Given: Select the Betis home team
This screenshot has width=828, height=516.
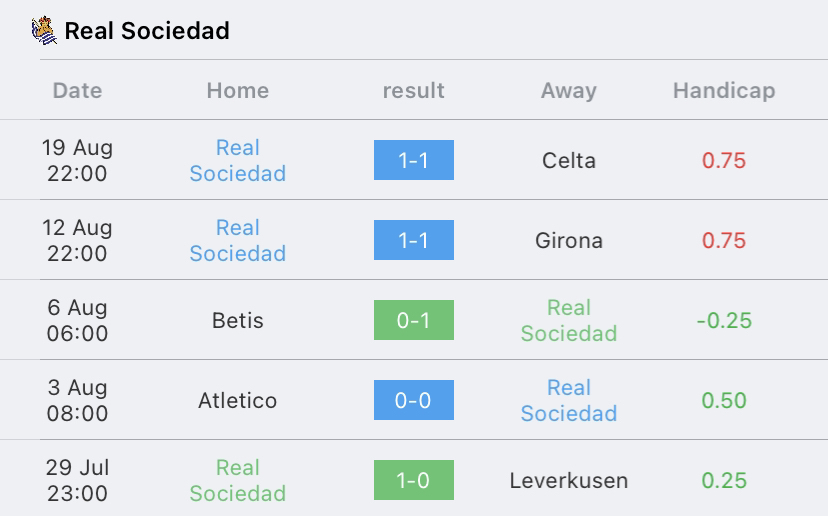Looking at the screenshot, I should [x=237, y=320].
